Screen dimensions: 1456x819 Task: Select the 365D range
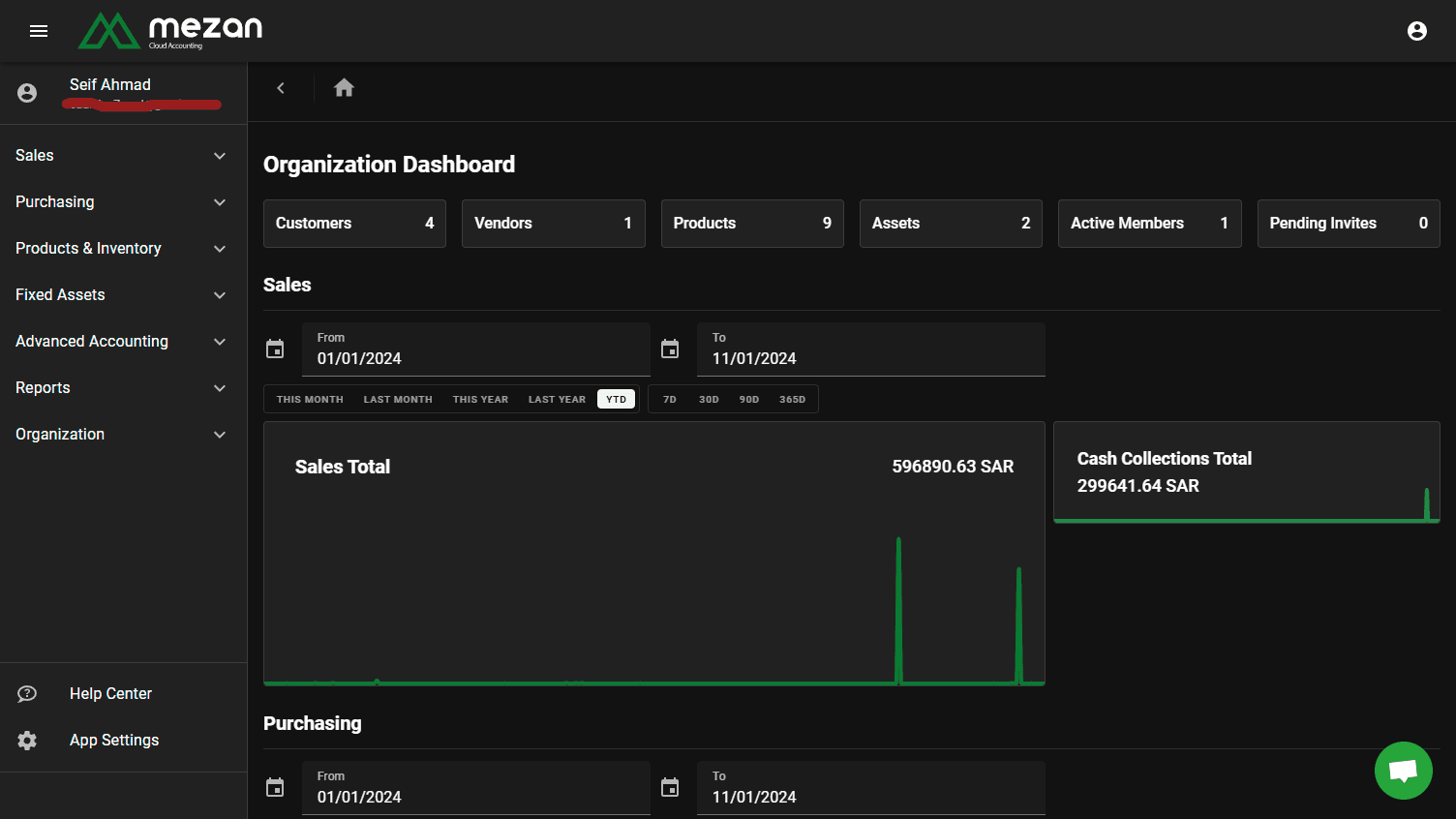pos(792,399)
